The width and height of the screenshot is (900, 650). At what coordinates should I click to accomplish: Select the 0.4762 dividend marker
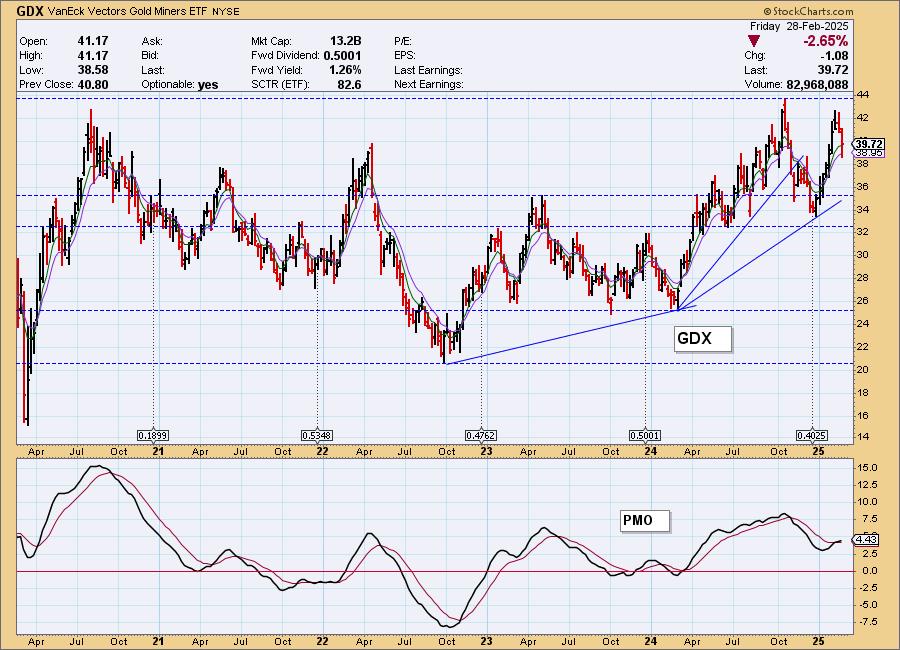480,436
